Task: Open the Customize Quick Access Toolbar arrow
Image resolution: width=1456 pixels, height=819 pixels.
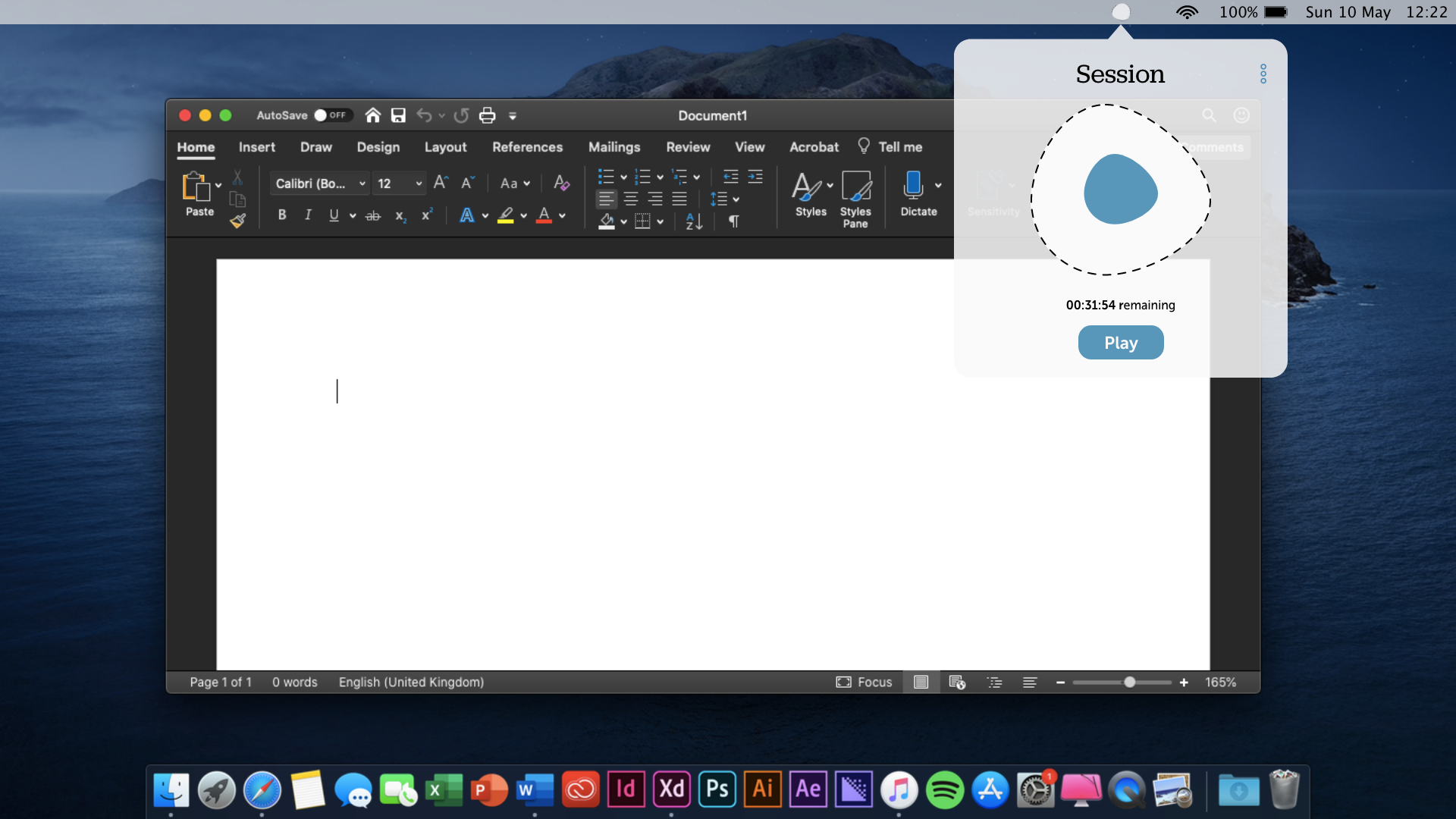Action: [513, 116]
